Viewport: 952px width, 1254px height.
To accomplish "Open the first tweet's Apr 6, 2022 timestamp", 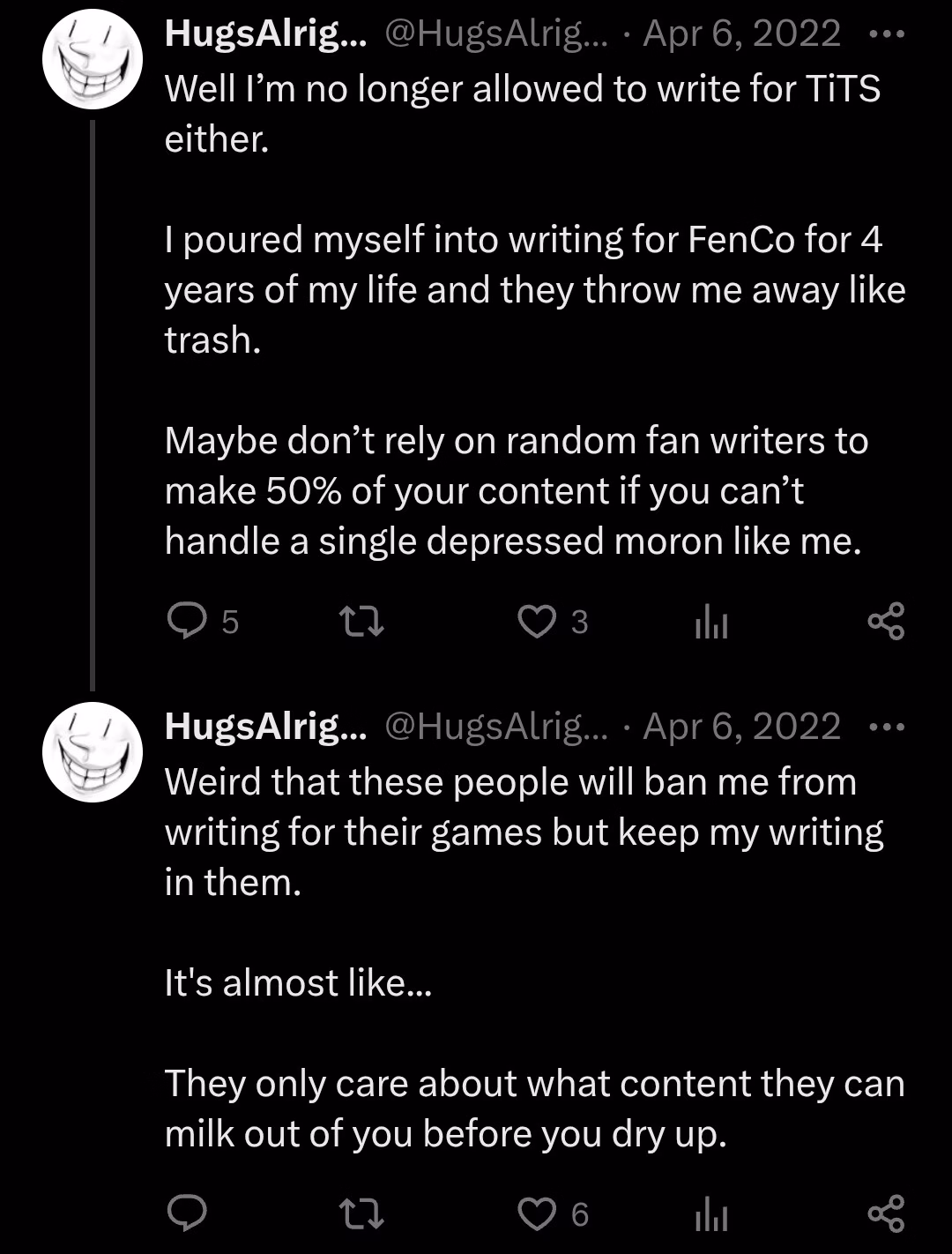I will pos(741,34).
